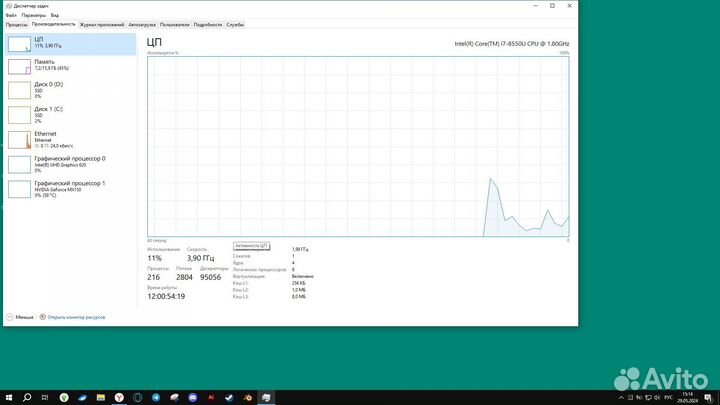Screen dimensions: 720x405
Task: Show hidden system tray icons
Action: [x=621, y=398]
